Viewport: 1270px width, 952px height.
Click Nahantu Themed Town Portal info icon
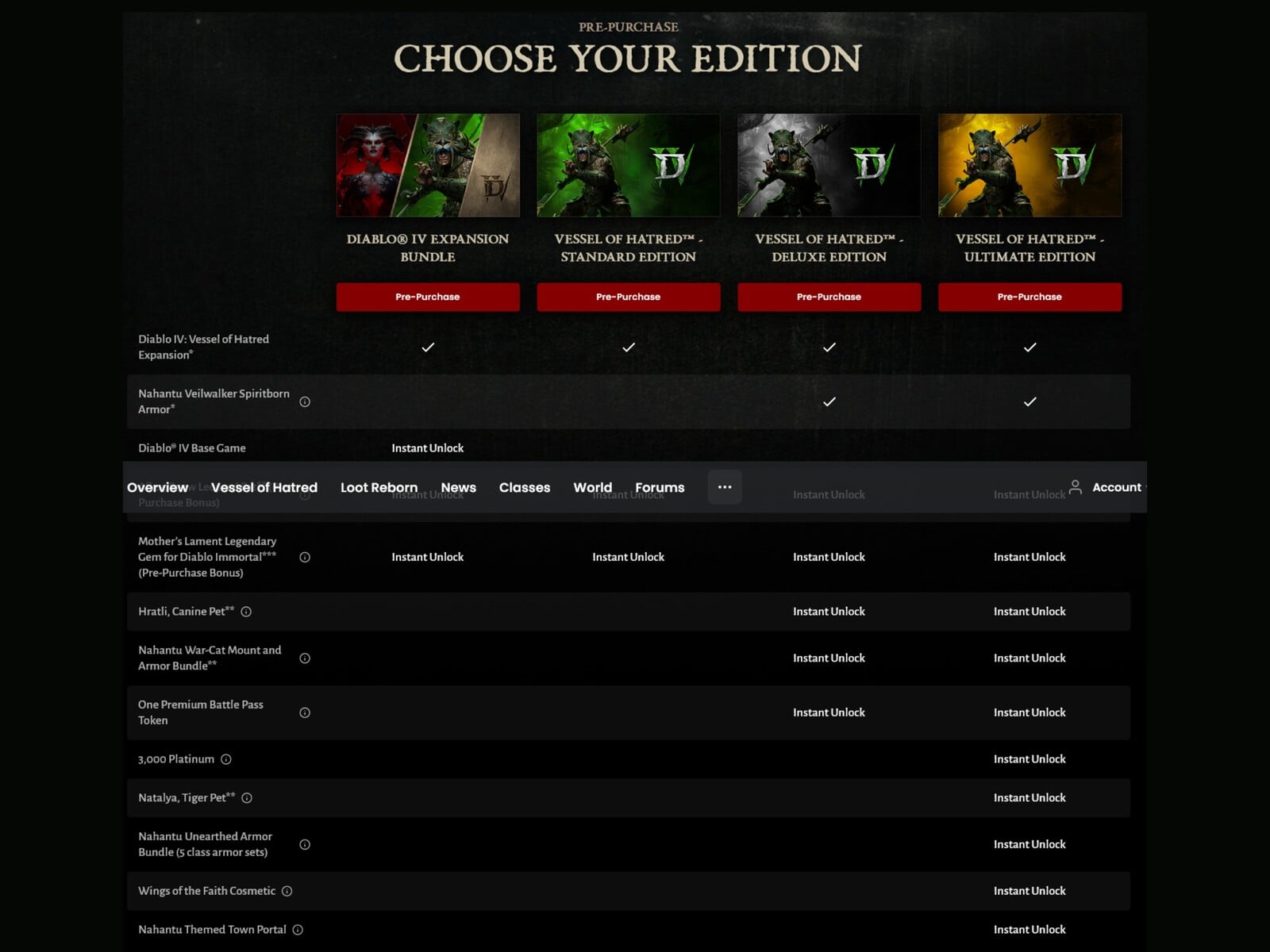[298, 930]
